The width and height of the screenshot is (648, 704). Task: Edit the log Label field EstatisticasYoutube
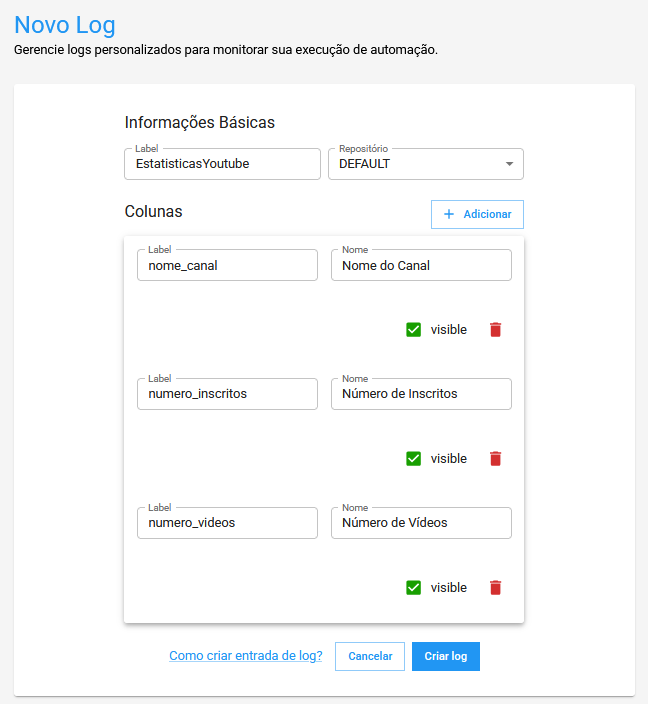[x=222, y=164]
